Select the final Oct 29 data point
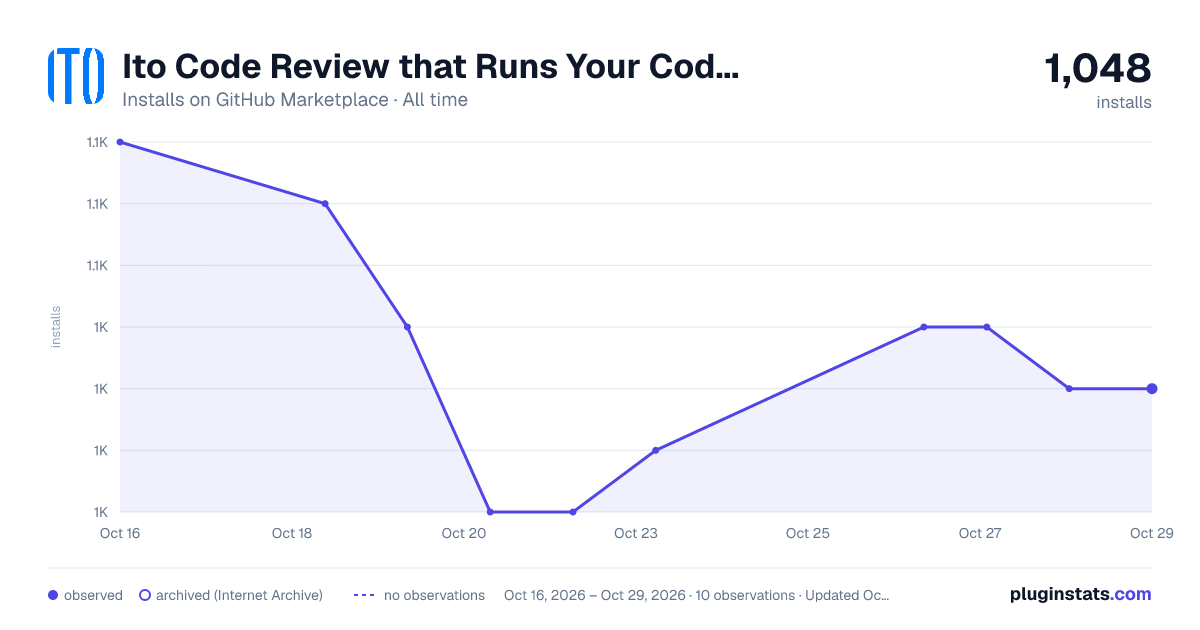Image resolution: width=1200 pixels, height=630 pixels. tap(1152, 389)
